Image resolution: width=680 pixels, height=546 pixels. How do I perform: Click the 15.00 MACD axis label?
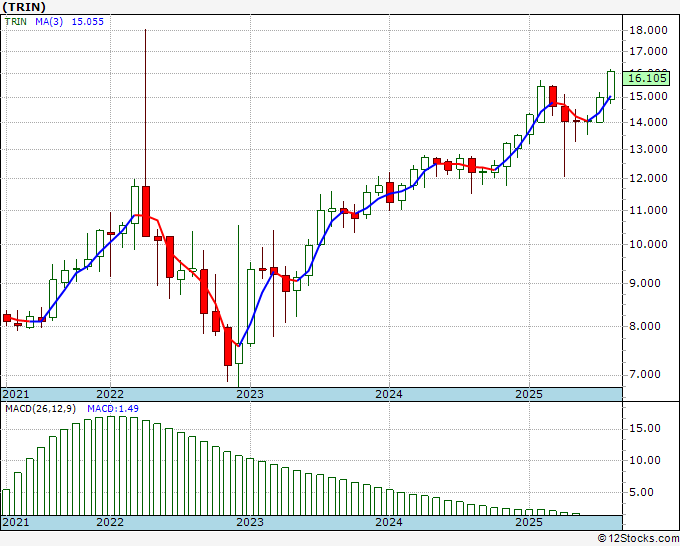coord(644,429)
